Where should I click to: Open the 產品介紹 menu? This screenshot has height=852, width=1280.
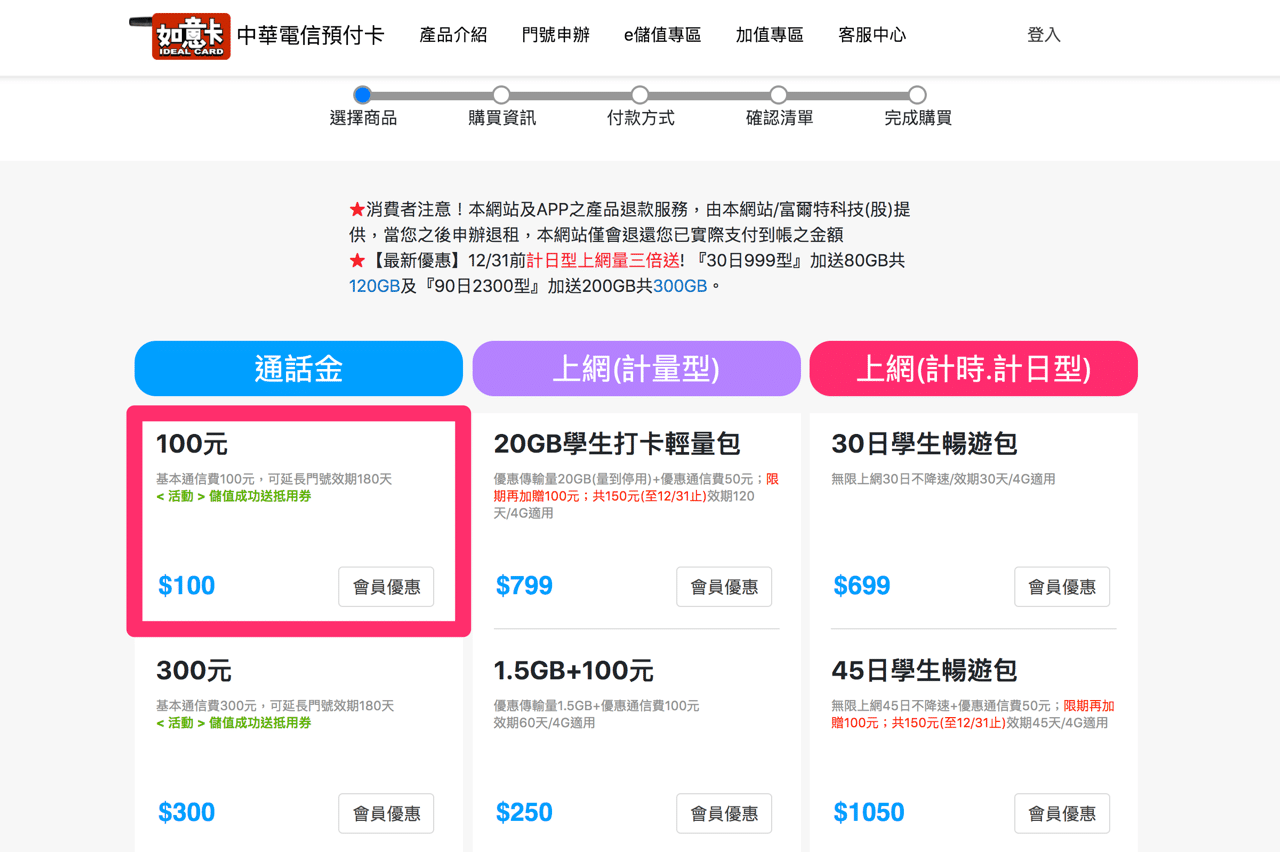(x=453, y=35)
